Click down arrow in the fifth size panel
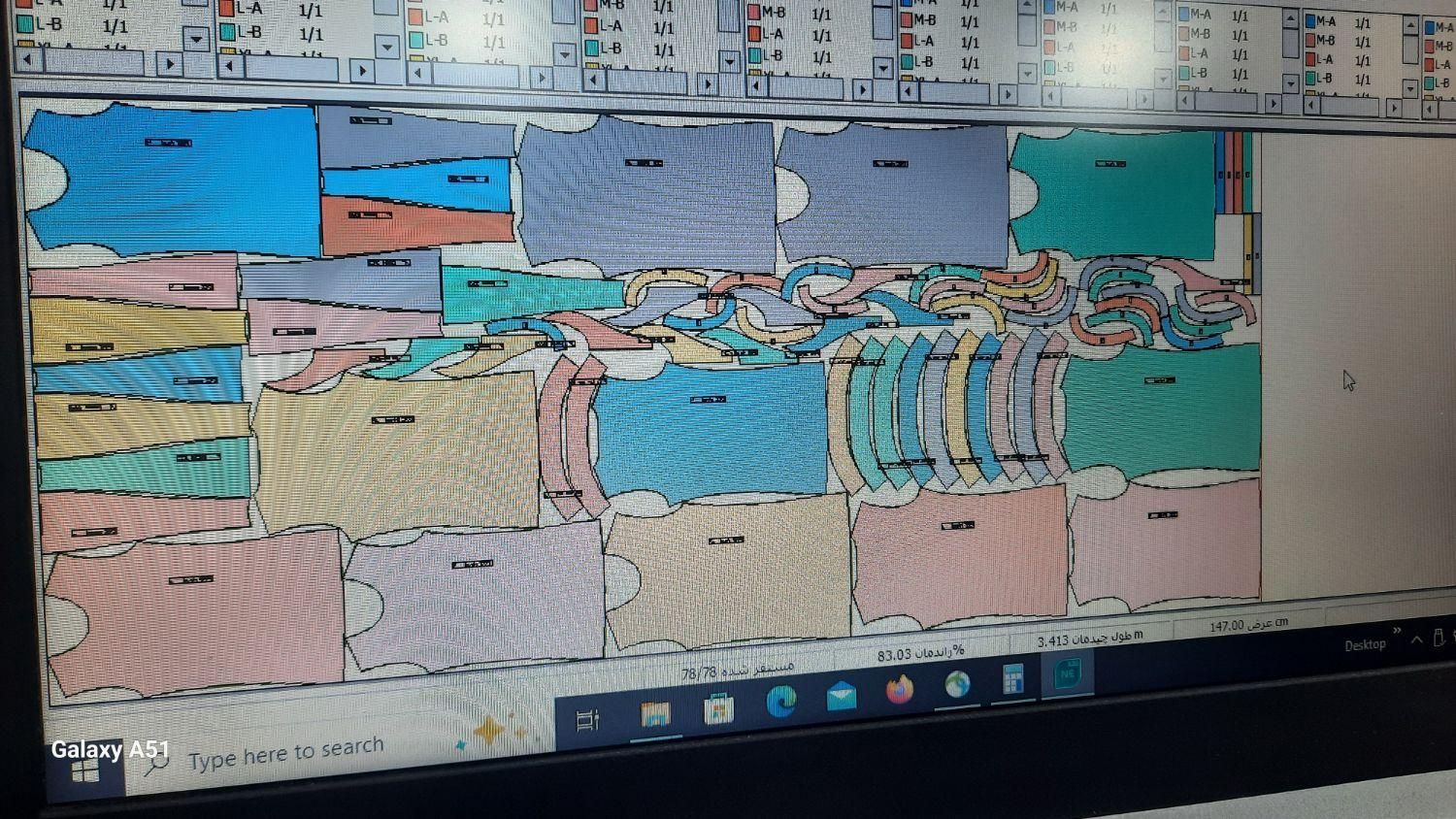The height and width of the screenshot is (819, 1456). click(x=882, y=67)
